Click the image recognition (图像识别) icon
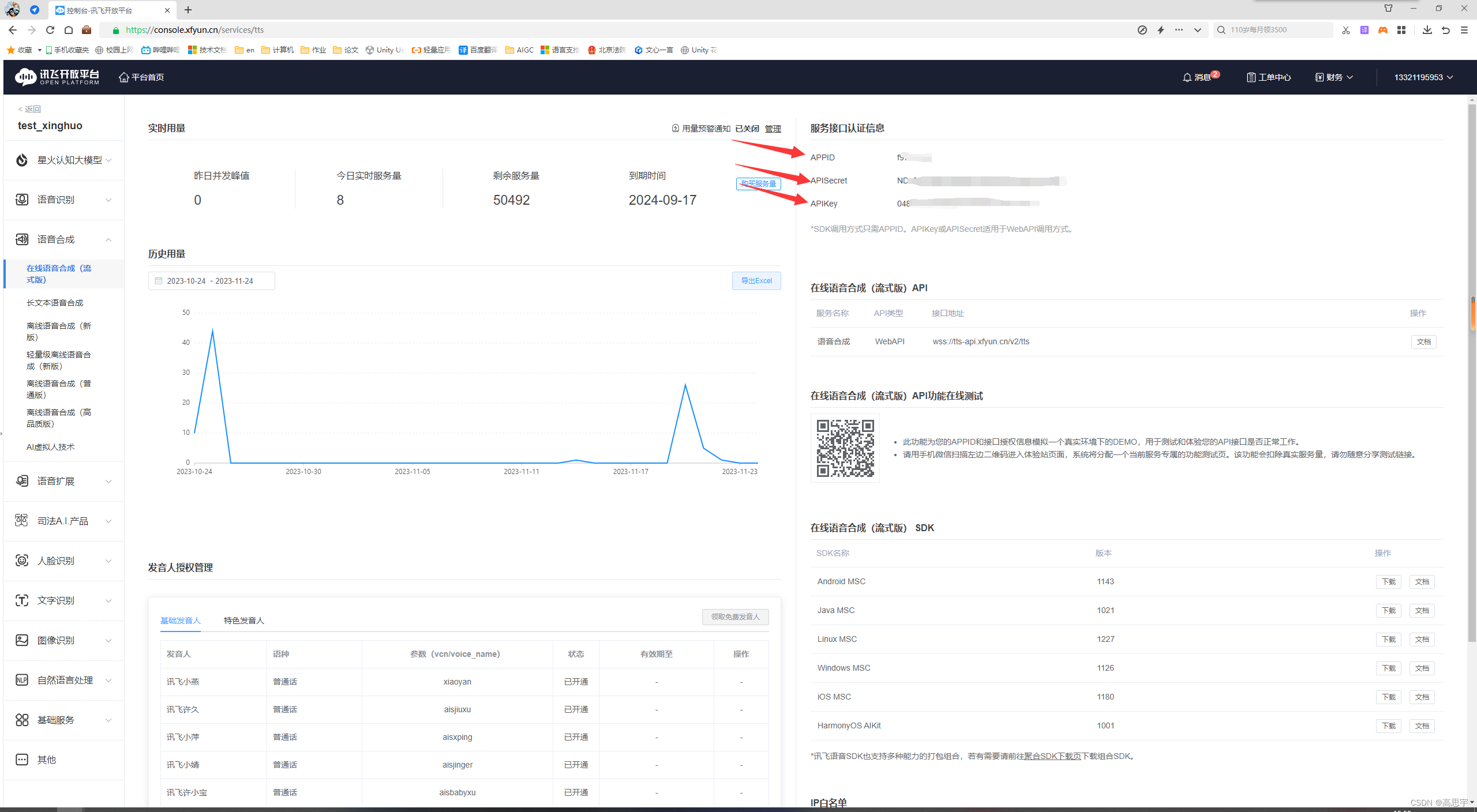This screenshot has width=1477, height=812. tap(22, 640)
